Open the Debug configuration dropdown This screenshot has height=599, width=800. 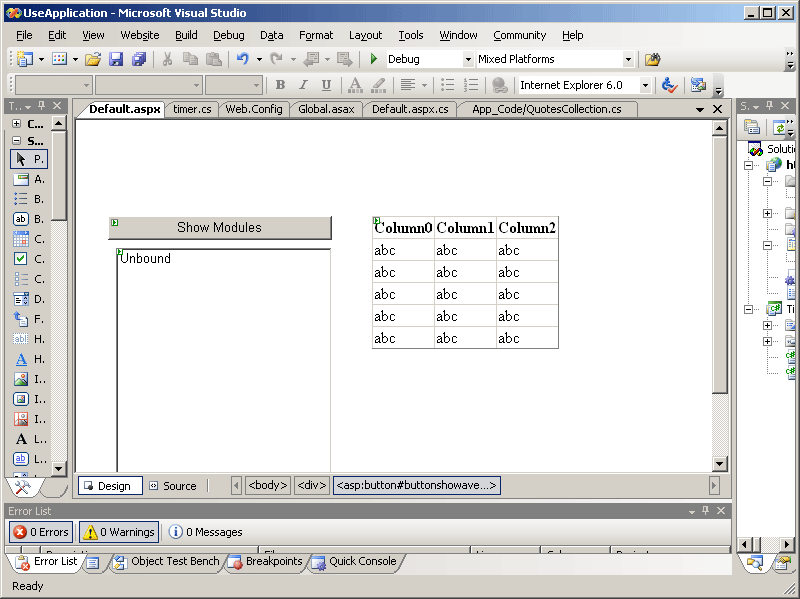[467, 60]
